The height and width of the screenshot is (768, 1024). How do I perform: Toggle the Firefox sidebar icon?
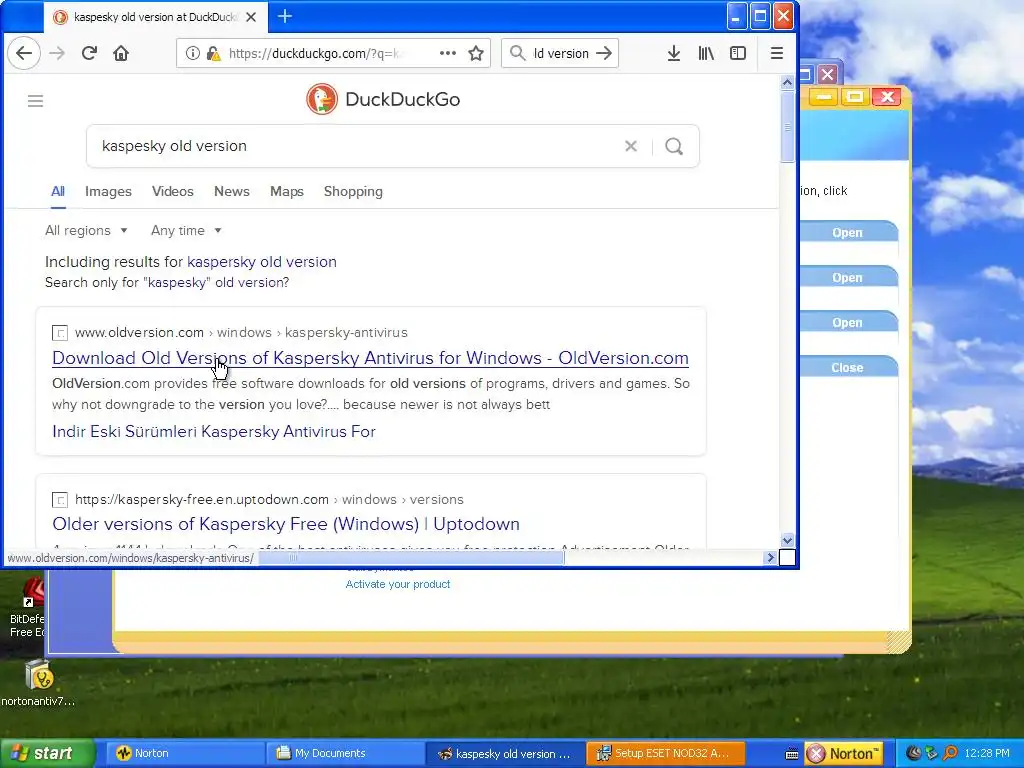click(738, 54)
